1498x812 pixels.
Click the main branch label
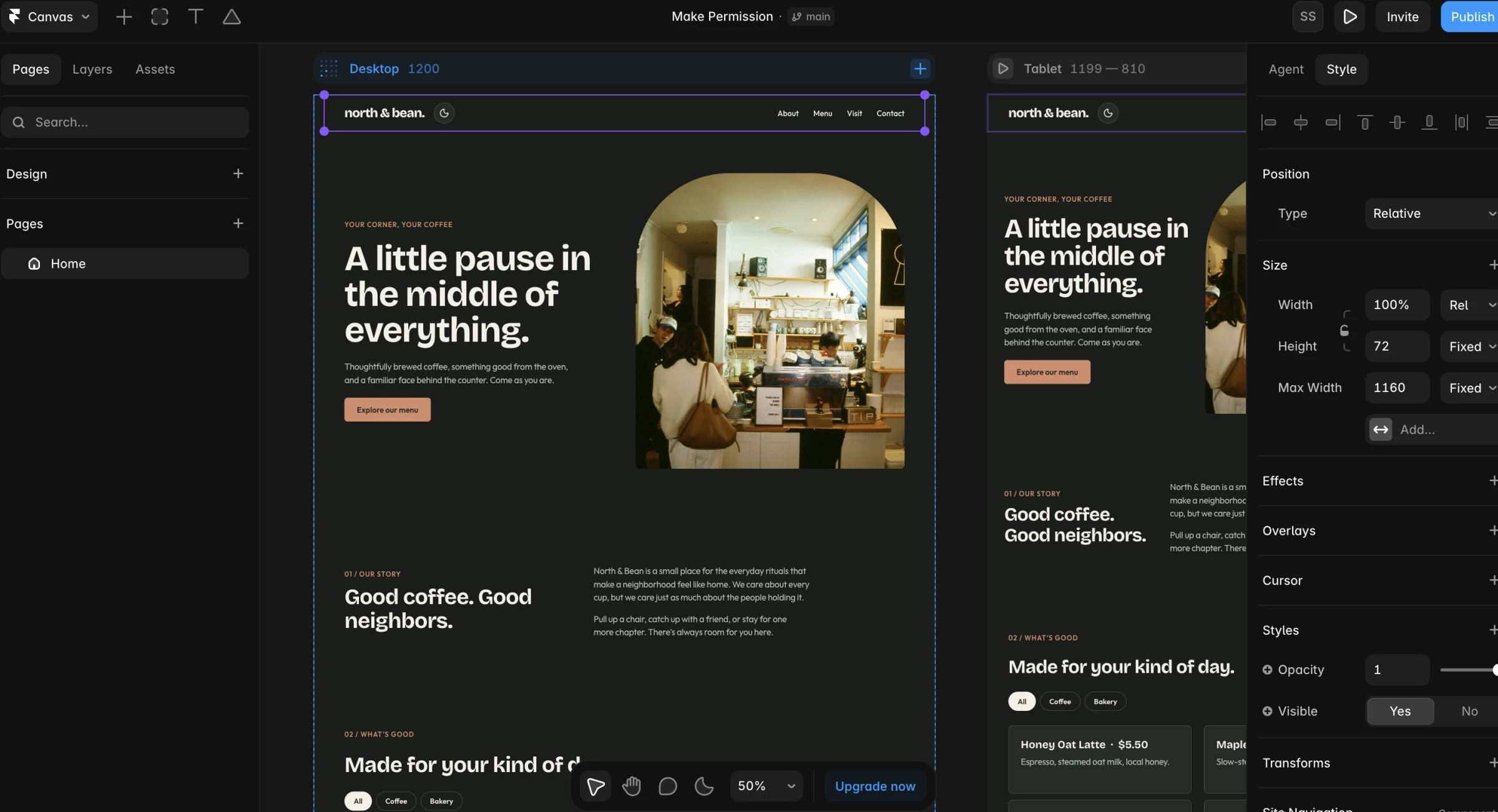pos(811,17)
